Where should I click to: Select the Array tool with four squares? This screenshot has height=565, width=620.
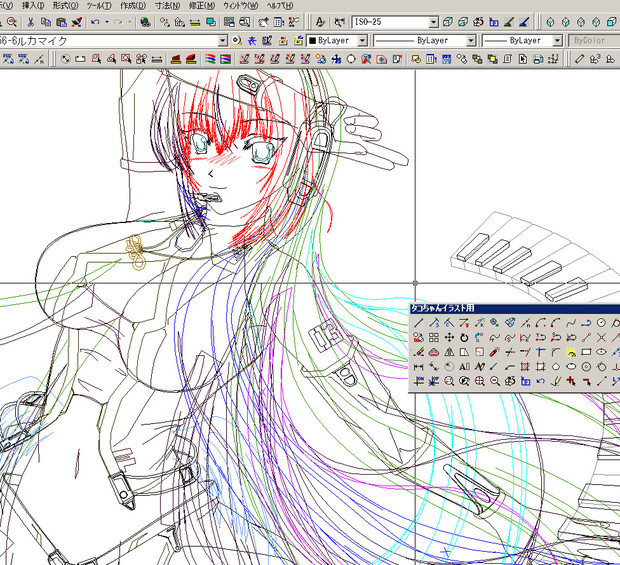tap(434, 338)
